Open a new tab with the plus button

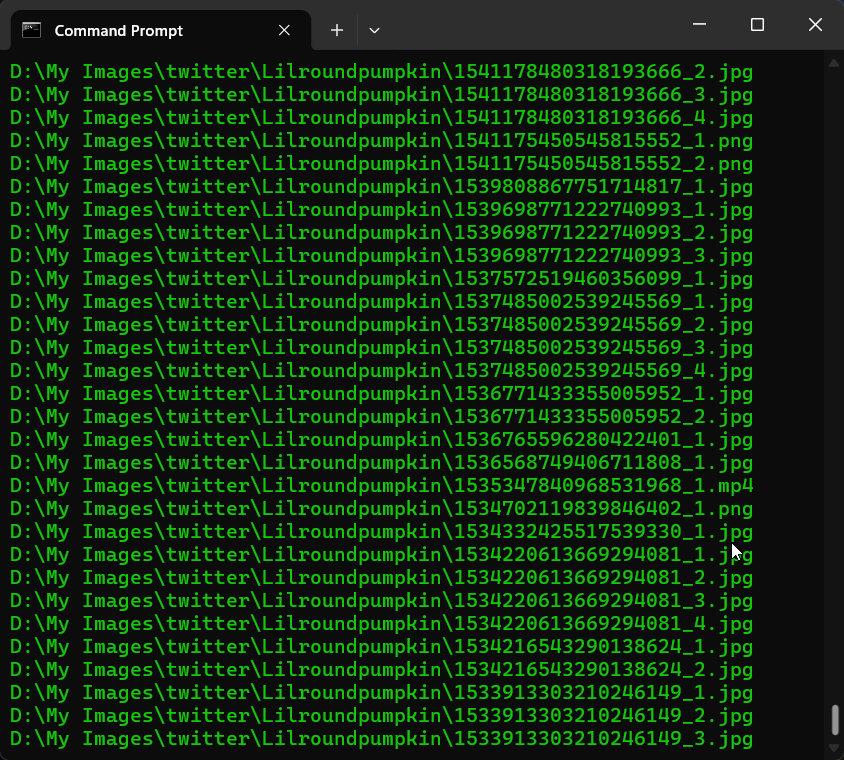(x=337, y=30)
